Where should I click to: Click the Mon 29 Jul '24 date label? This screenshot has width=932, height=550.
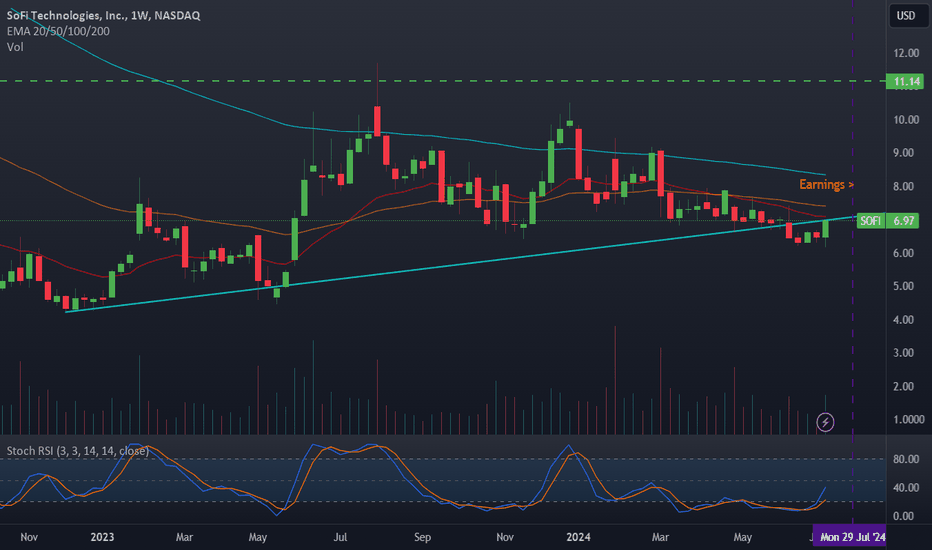850,537
